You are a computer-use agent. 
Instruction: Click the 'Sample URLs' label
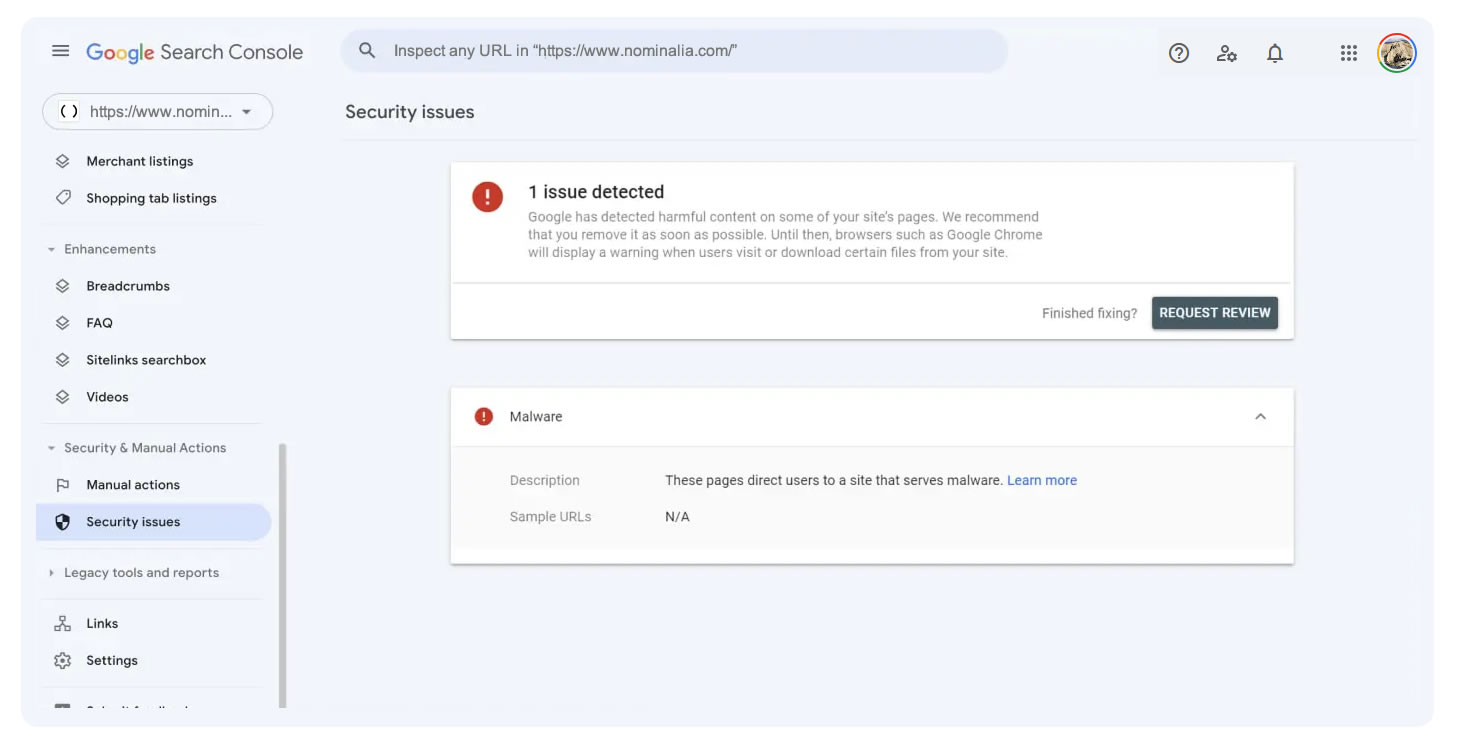pyautogui.click(x=550, y=517)
